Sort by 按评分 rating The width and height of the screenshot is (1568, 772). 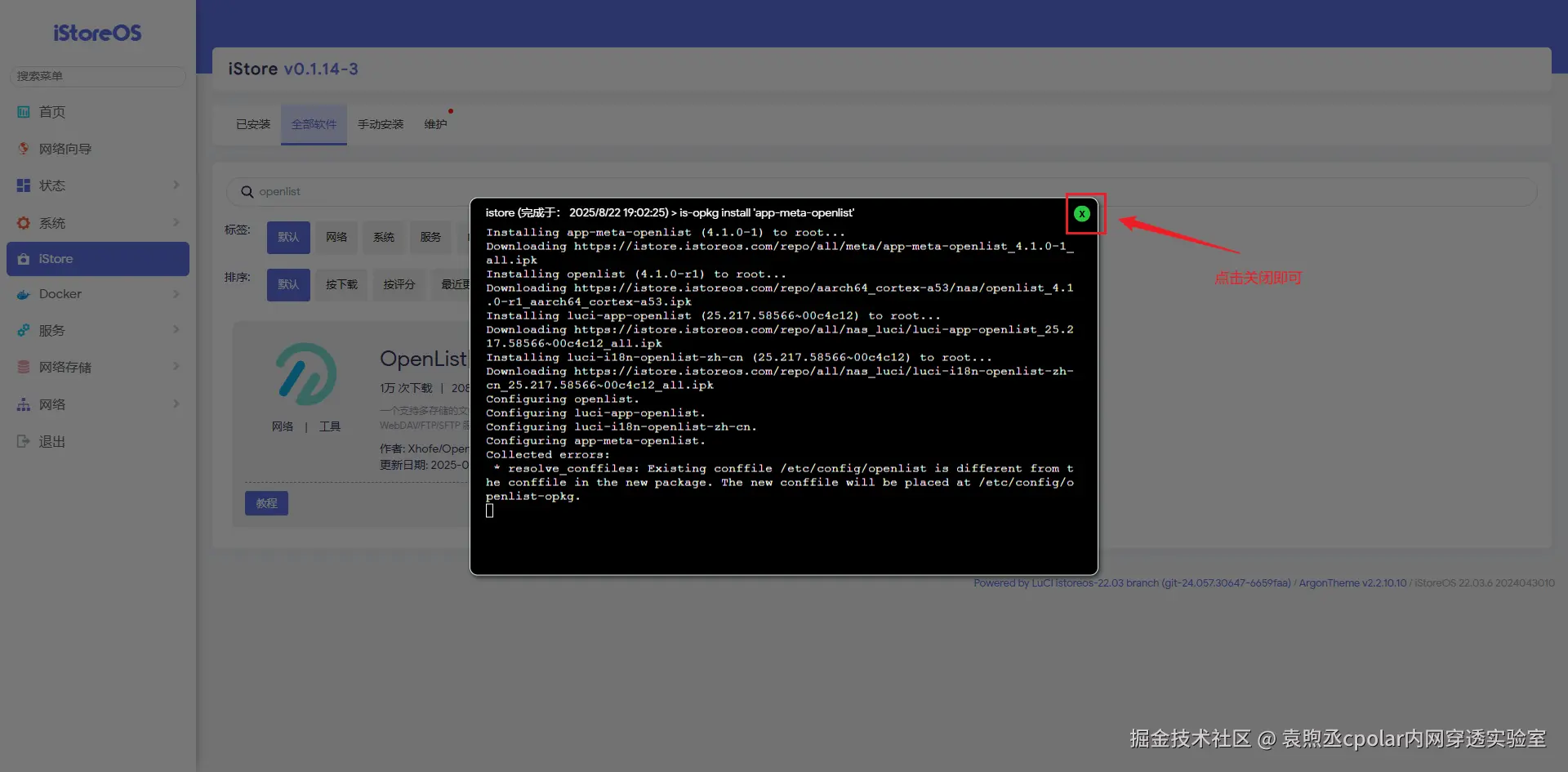[x=399, y=284]
